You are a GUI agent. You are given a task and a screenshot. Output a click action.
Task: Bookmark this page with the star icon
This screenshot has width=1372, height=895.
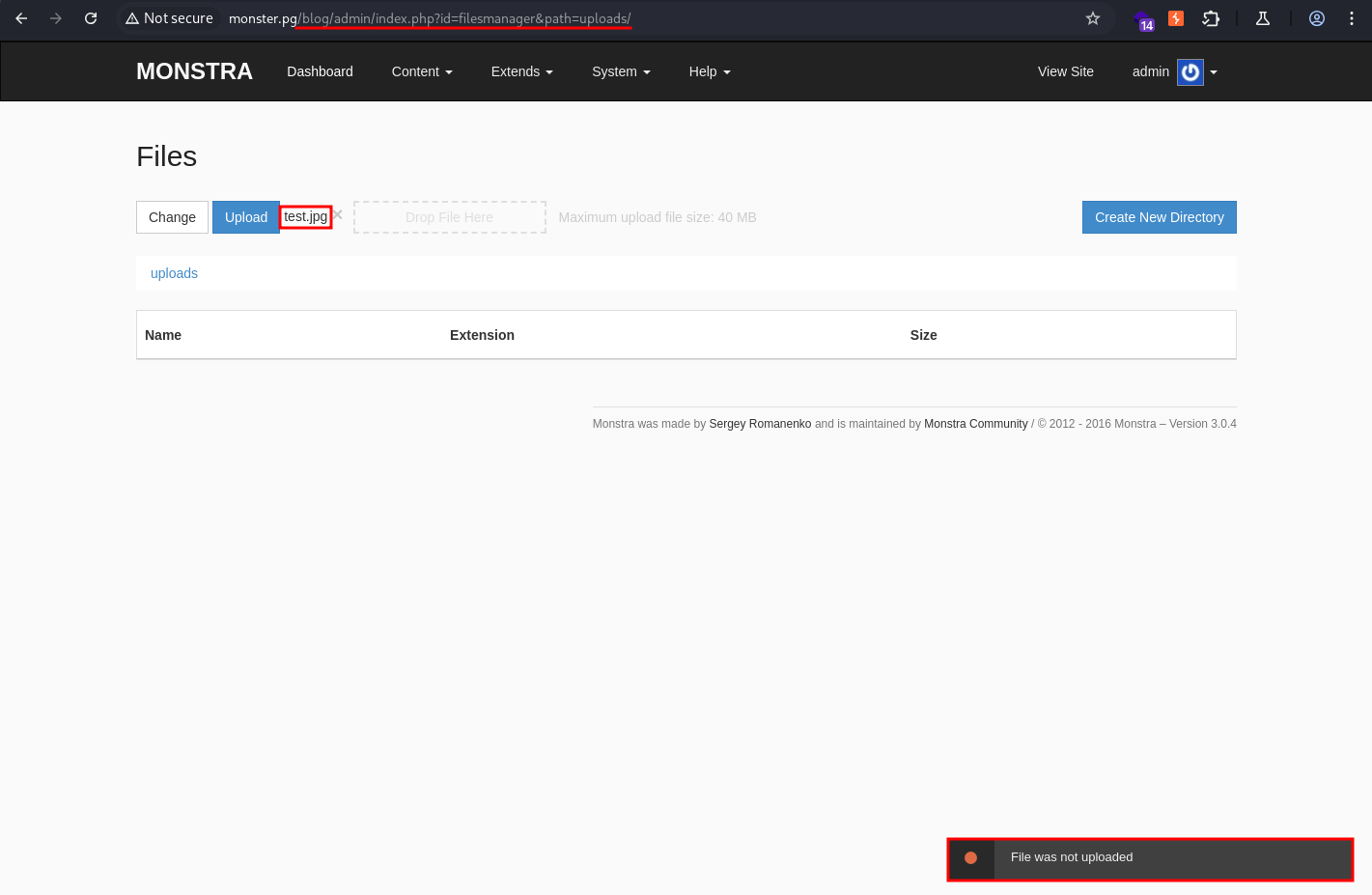click(x=1093, y=18)
